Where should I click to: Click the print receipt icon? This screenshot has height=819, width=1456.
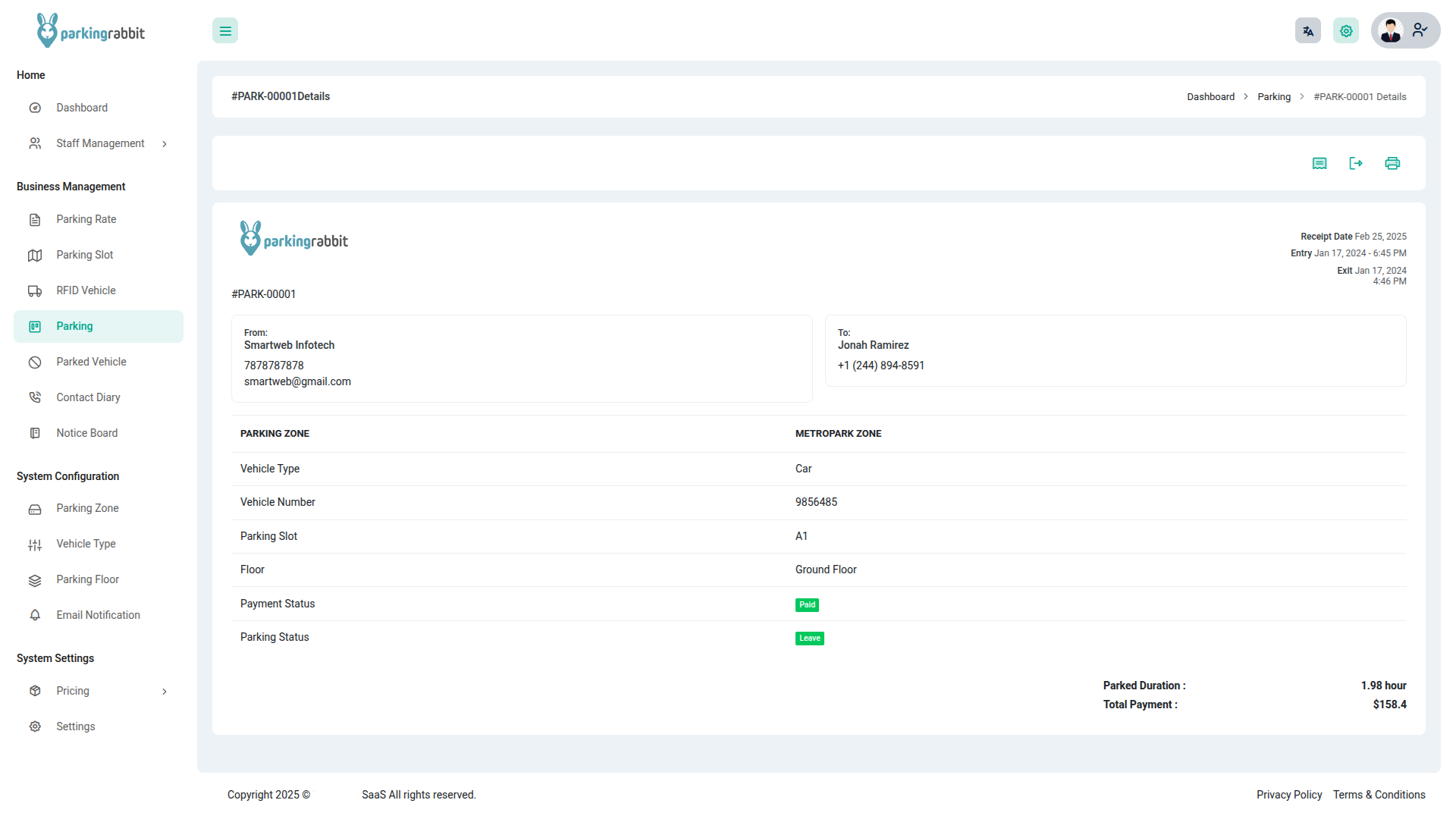click(x=1392, y=163)
